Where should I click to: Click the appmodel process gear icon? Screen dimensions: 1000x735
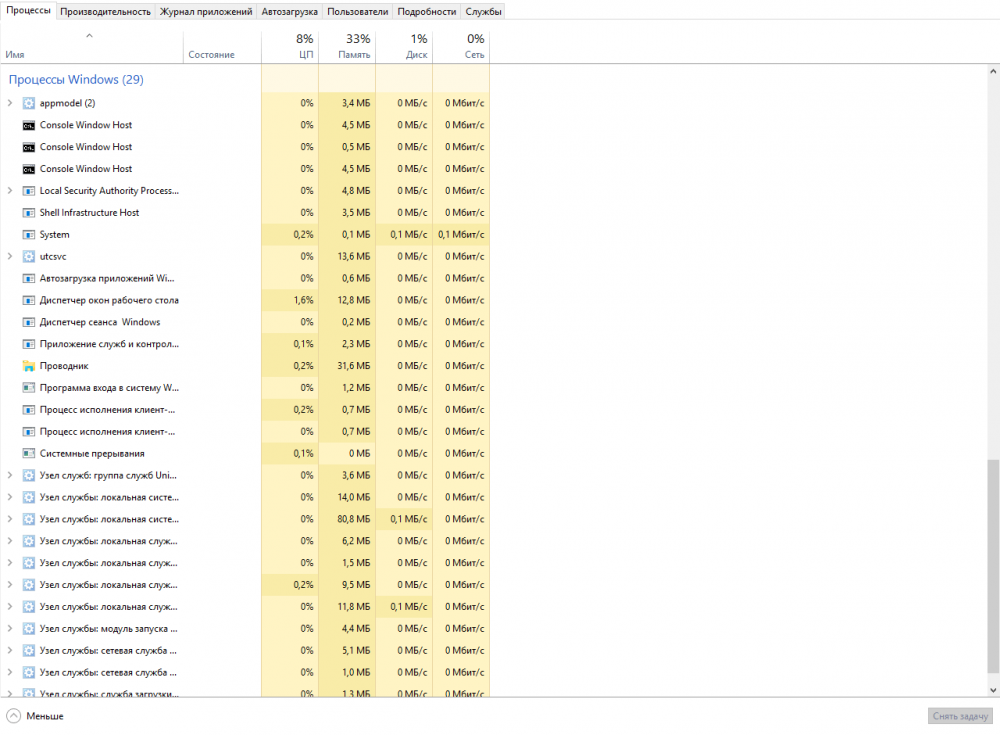coord(29,103)
